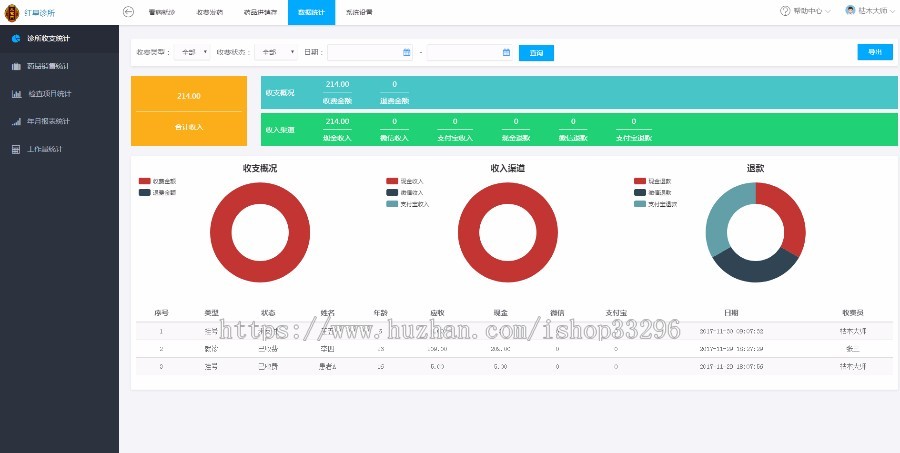Toggle 退费金额 legend in 收支概况 chart
The height and width of the screenshot is (453, 900).
[157, 192]
